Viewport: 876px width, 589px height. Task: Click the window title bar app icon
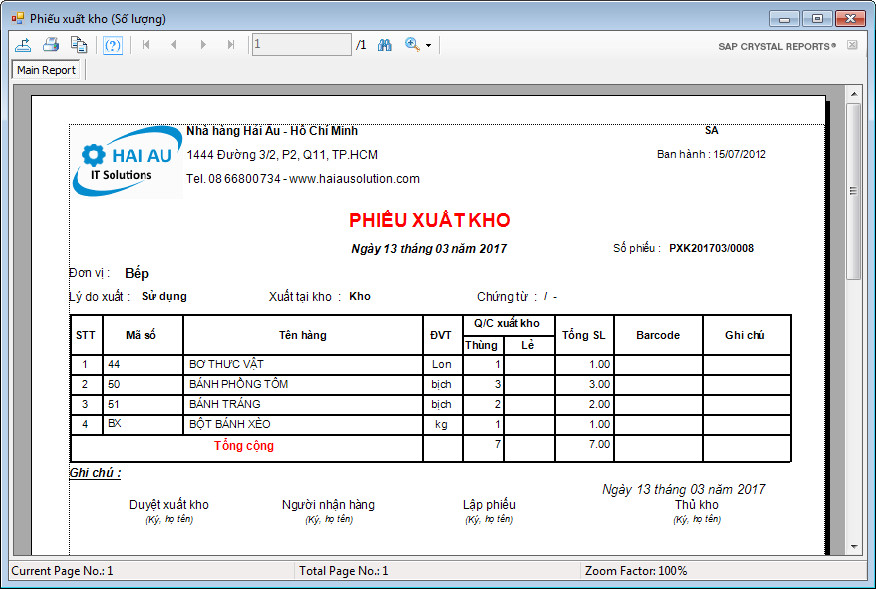tap(17, 18)
